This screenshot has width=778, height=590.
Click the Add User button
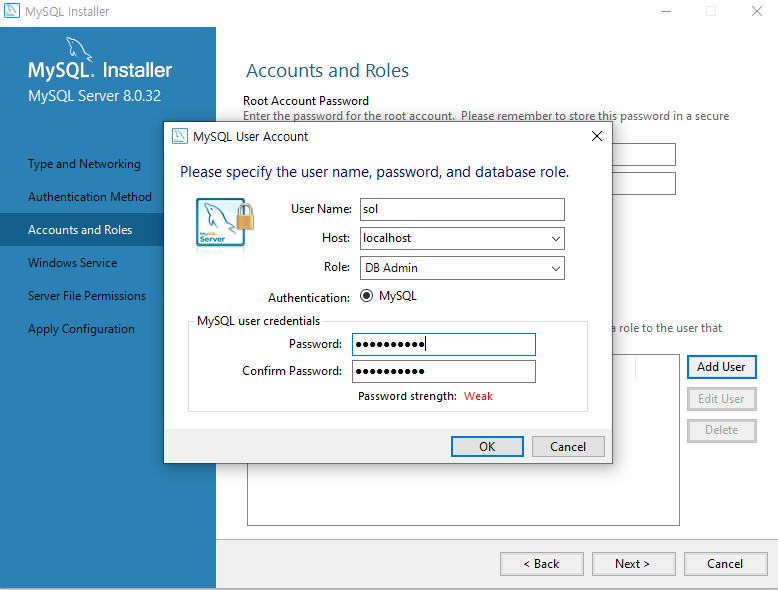coord(721,367)
